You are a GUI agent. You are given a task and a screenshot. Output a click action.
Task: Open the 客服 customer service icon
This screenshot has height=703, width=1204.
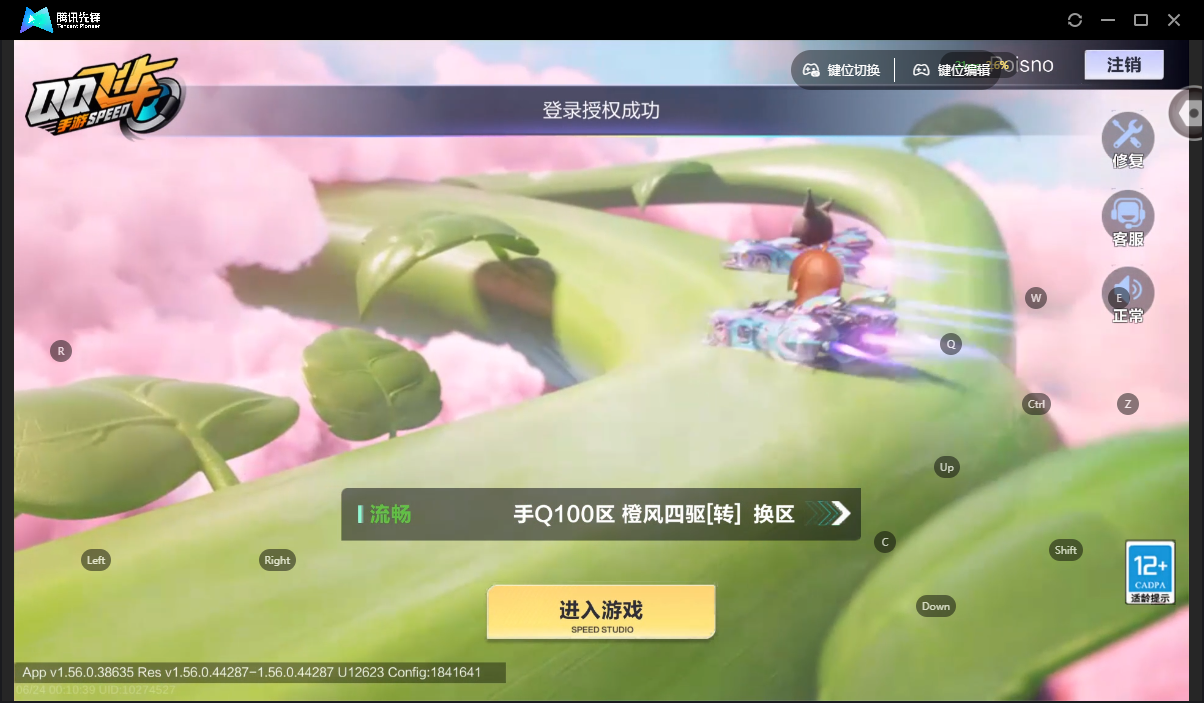(1128, 219)
